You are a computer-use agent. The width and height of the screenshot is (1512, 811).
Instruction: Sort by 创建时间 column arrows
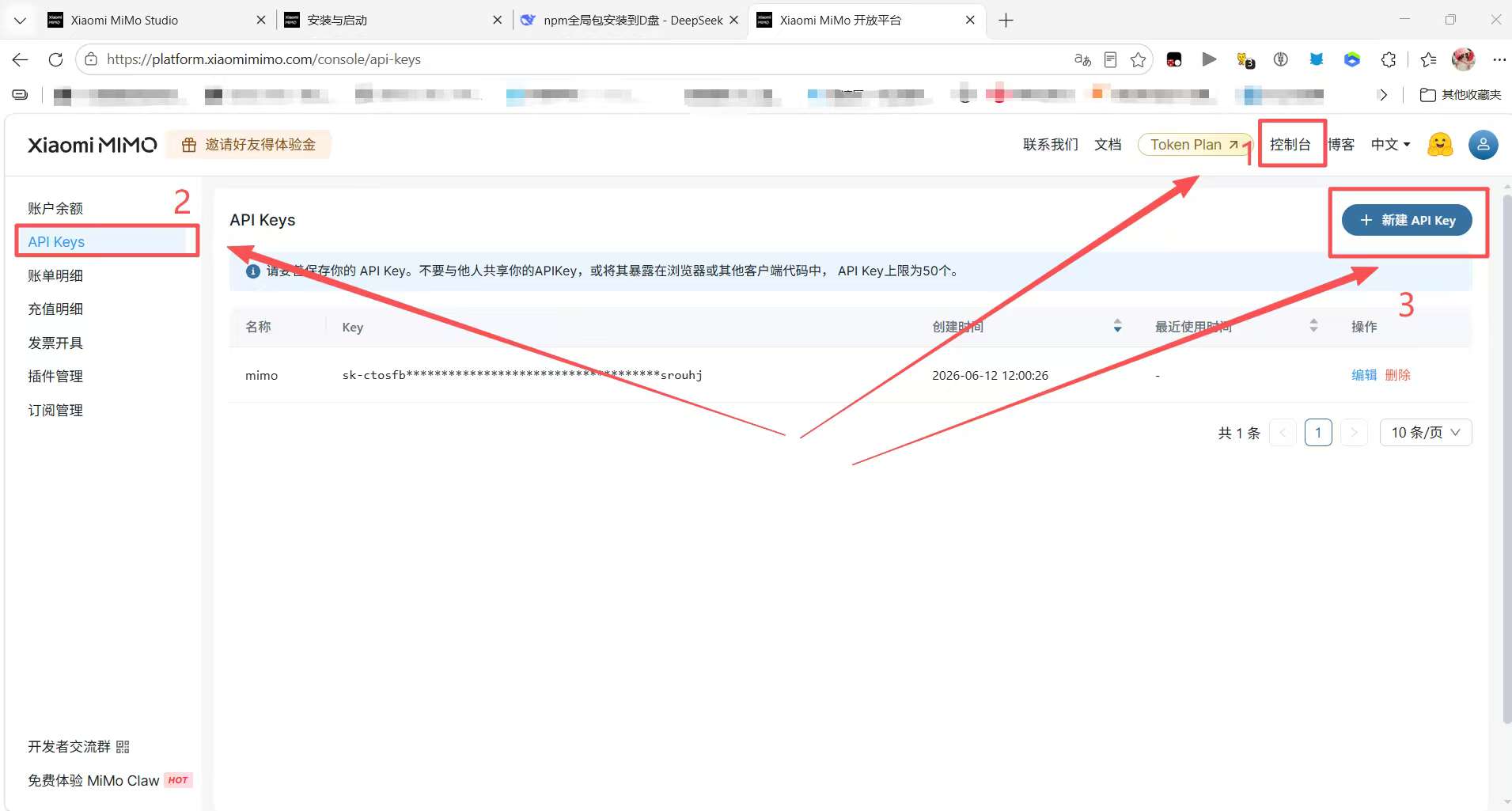pos(1117,326)
